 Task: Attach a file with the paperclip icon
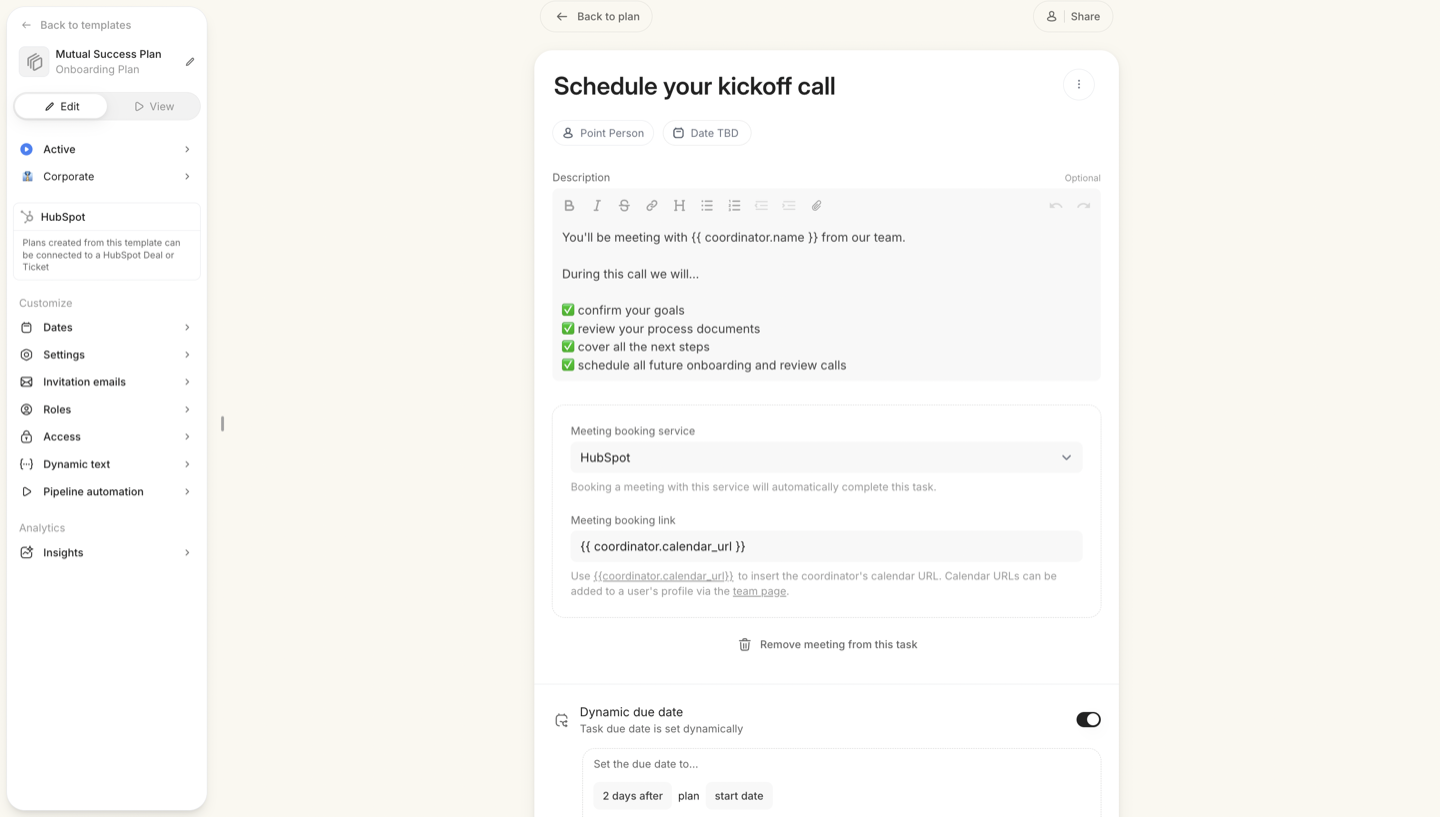[x=816, y=206]
